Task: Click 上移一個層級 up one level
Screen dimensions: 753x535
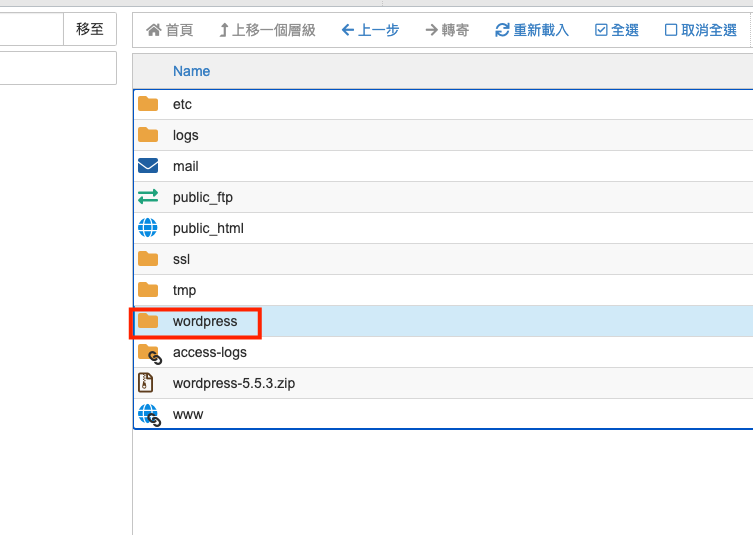Action: coord(267,30)
